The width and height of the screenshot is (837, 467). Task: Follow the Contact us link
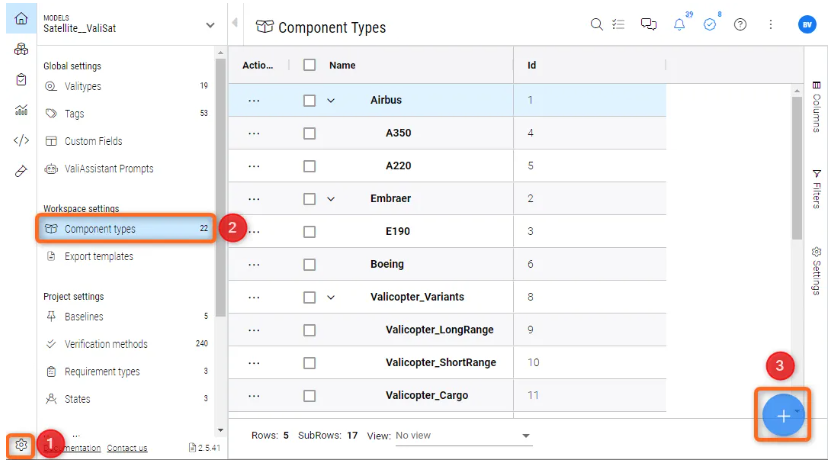[127, 448]
